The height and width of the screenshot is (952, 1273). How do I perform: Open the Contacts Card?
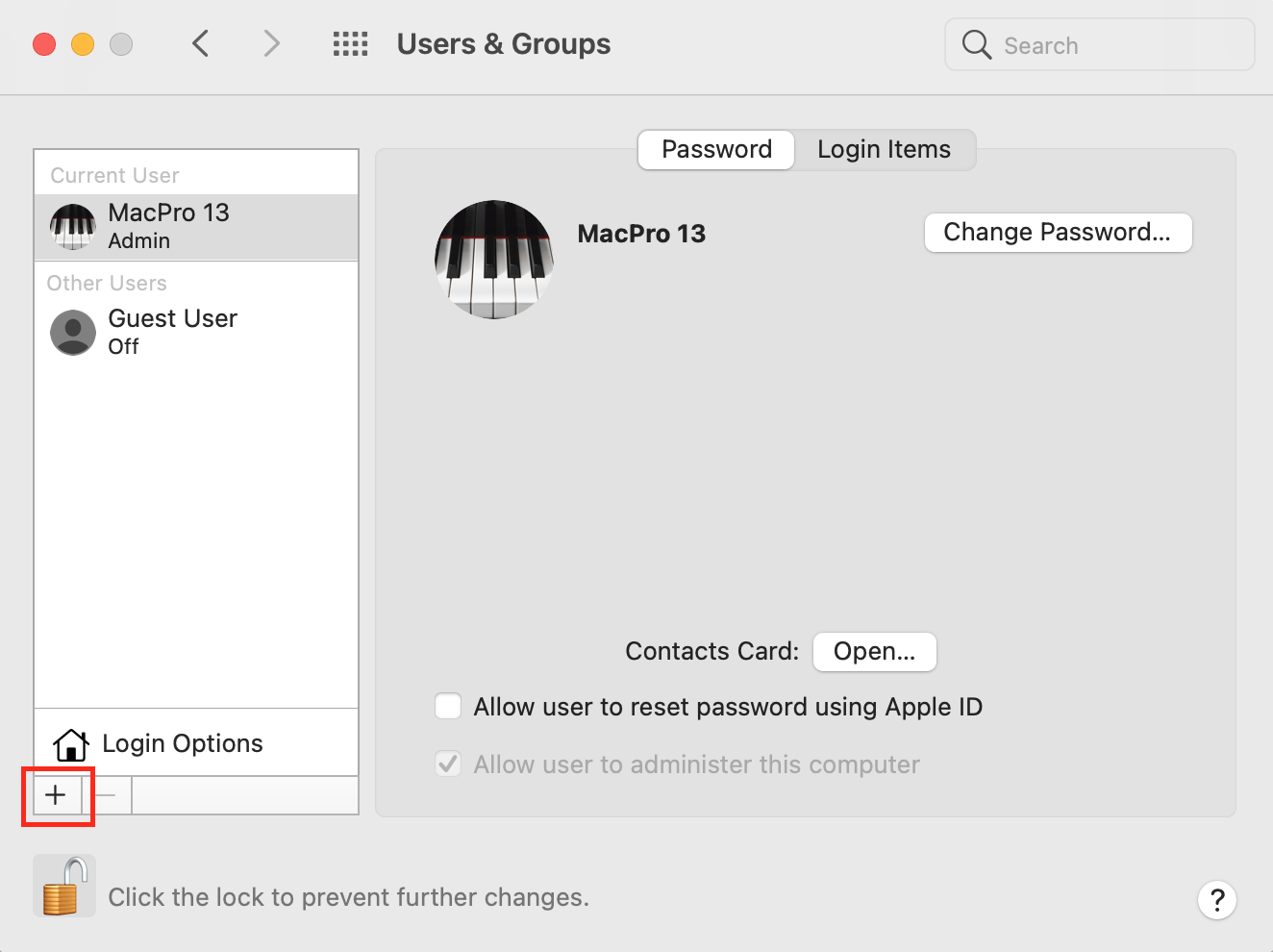[x=874, y=652]
